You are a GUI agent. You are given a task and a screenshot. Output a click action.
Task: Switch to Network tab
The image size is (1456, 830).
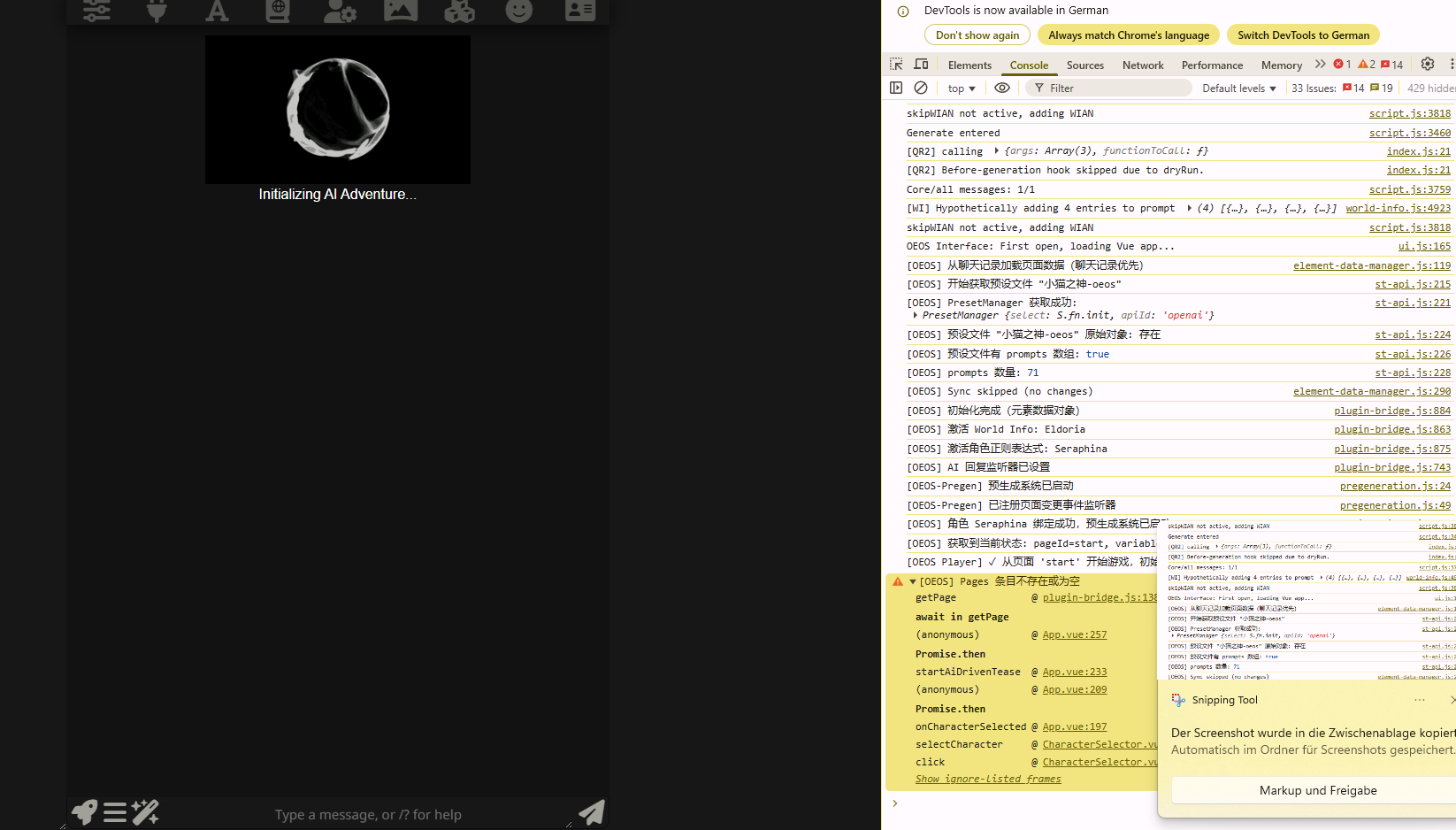pyautogui.click(x=1143, y=65)
